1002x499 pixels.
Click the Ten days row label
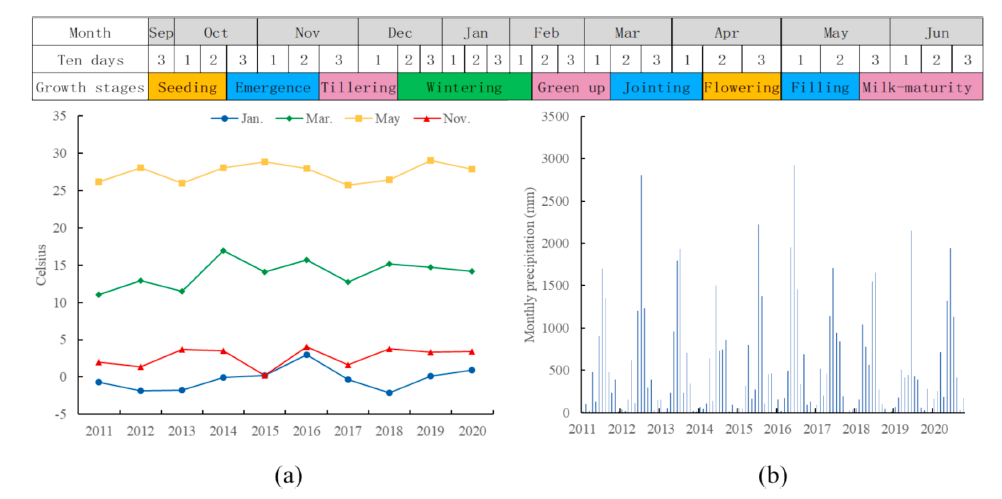click(x=90, y=60)
